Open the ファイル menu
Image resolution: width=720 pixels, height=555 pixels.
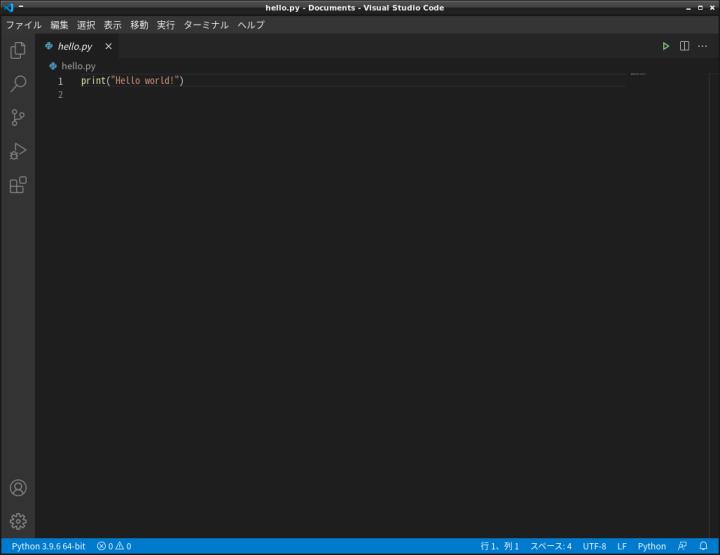[24, 25]
